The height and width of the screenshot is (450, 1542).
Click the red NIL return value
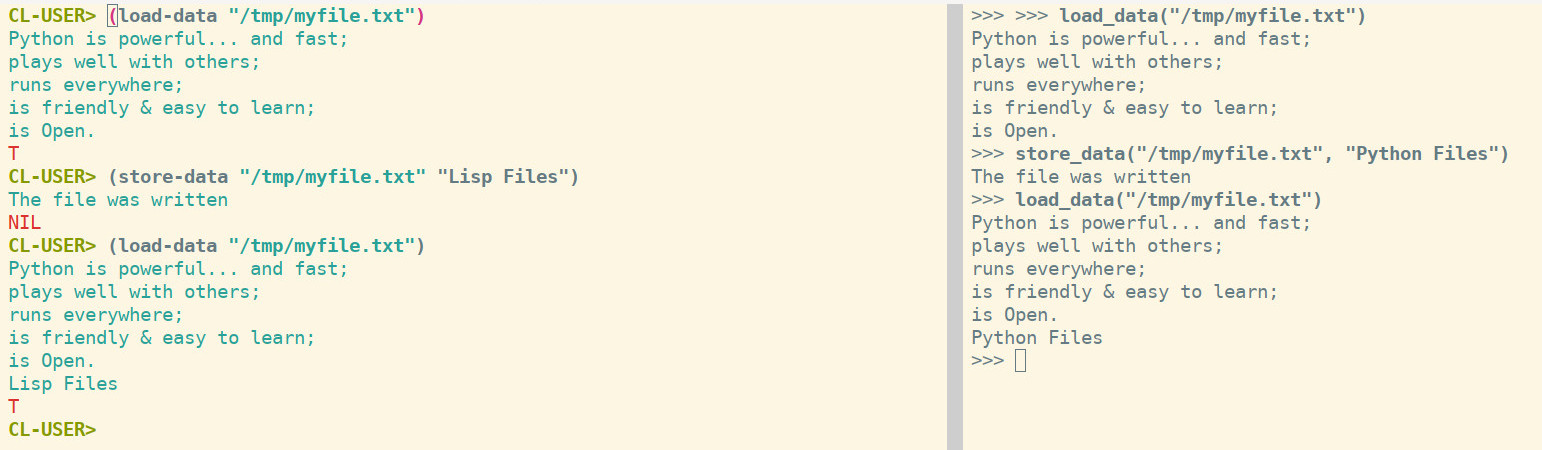(x=25, y=223)
